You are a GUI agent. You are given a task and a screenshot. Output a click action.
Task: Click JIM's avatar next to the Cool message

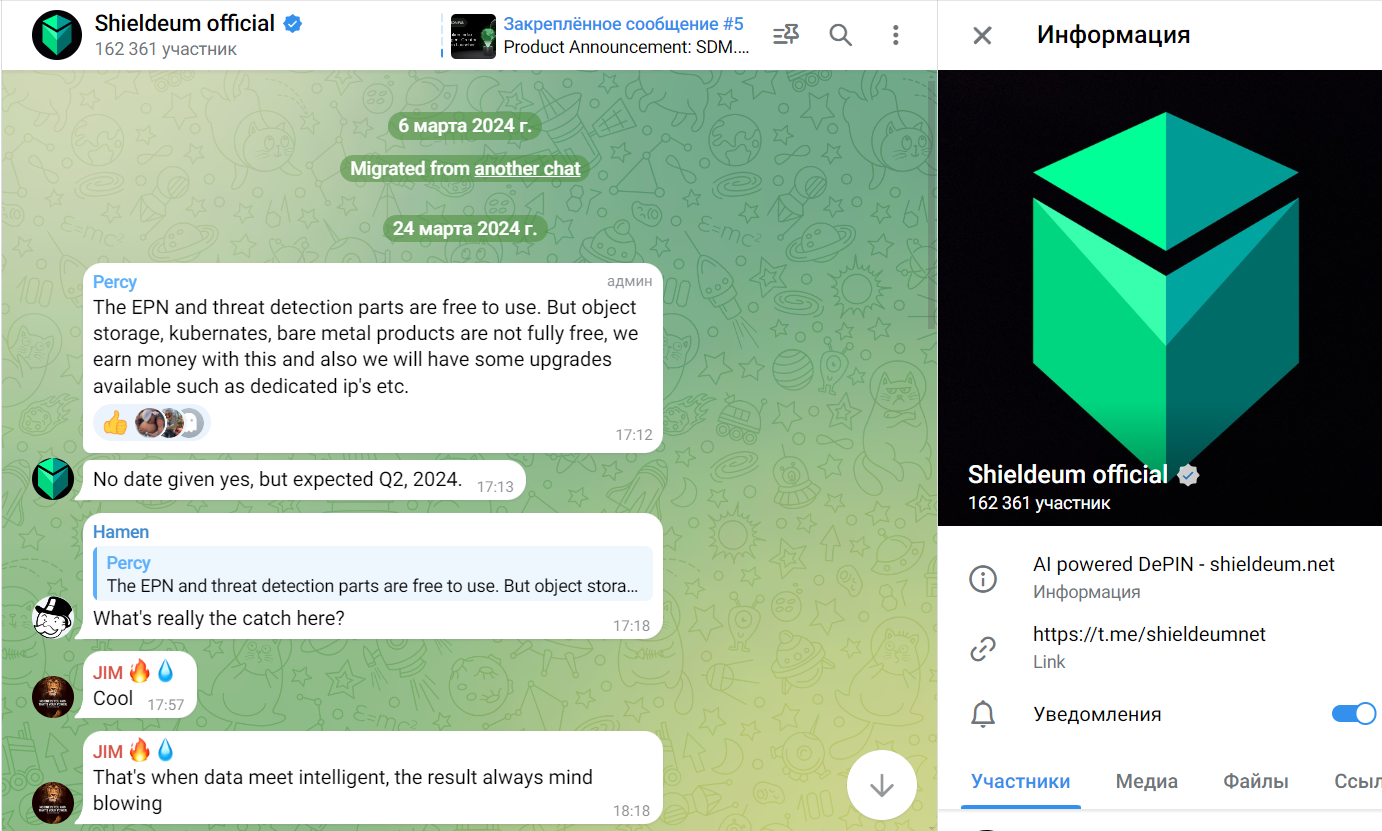coord(53,696)
